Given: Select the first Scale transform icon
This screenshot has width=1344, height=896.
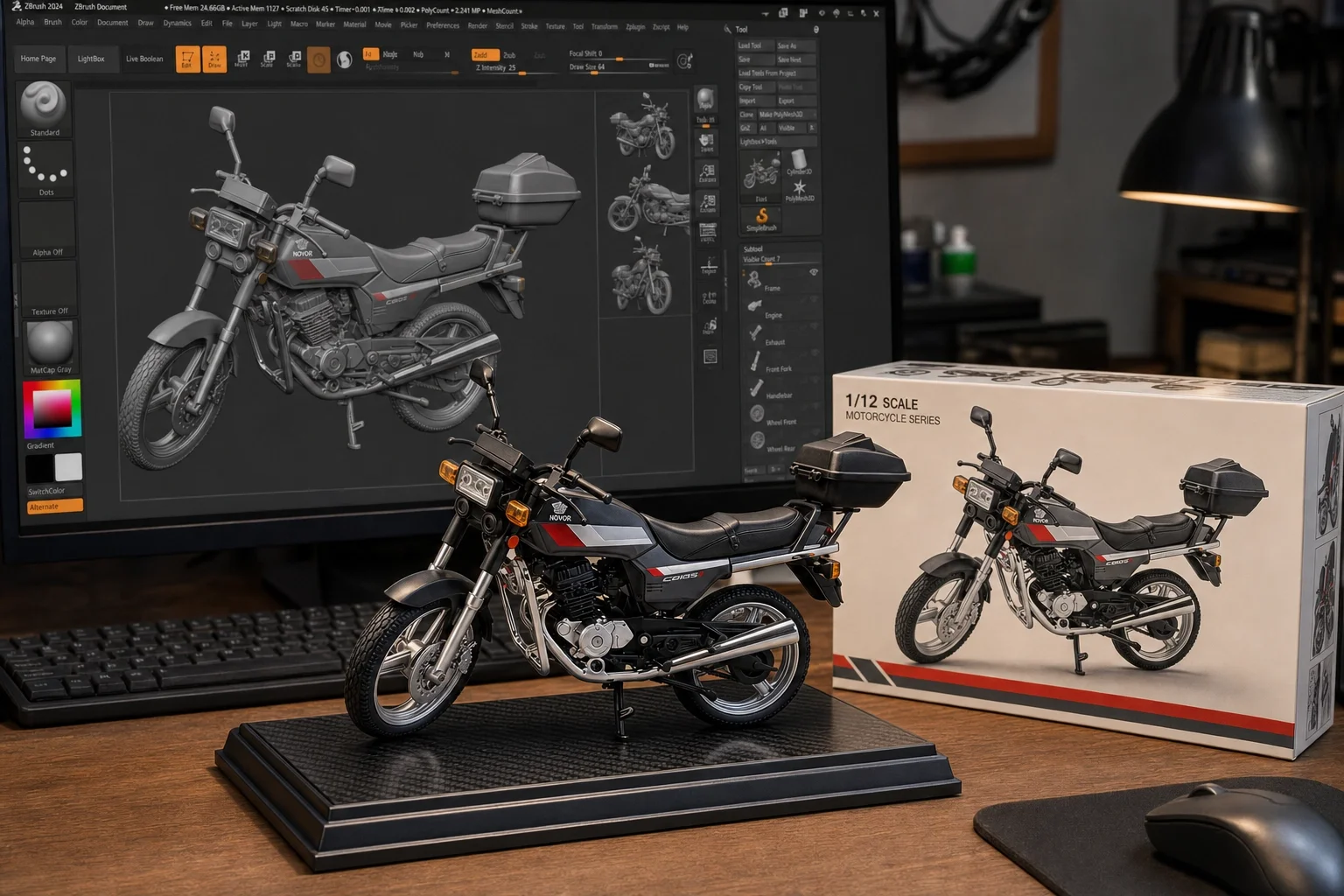Looking at the screenshot, I should point(268,59).
